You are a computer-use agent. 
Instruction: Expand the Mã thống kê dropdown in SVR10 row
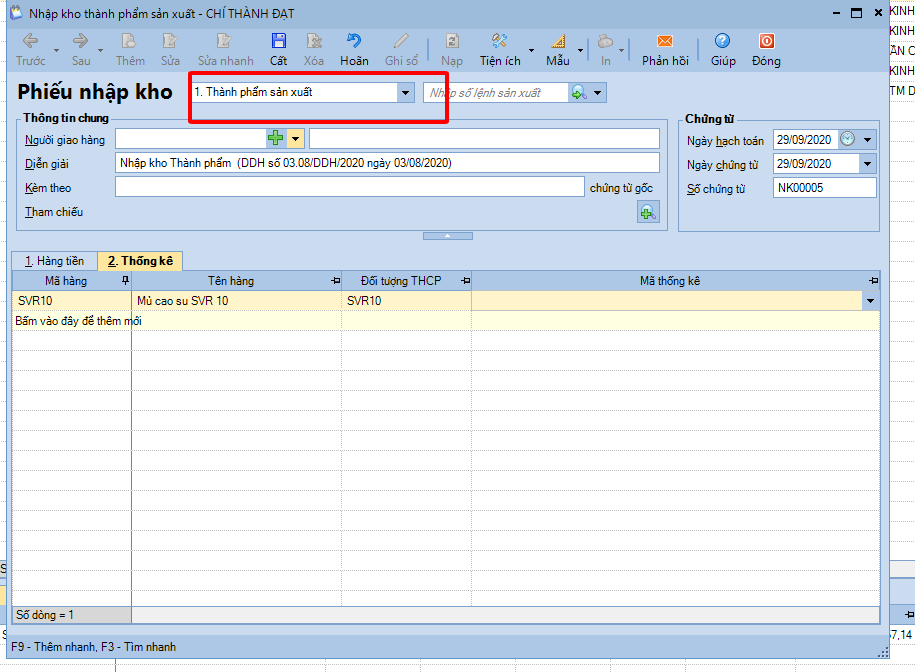point(870,300)
